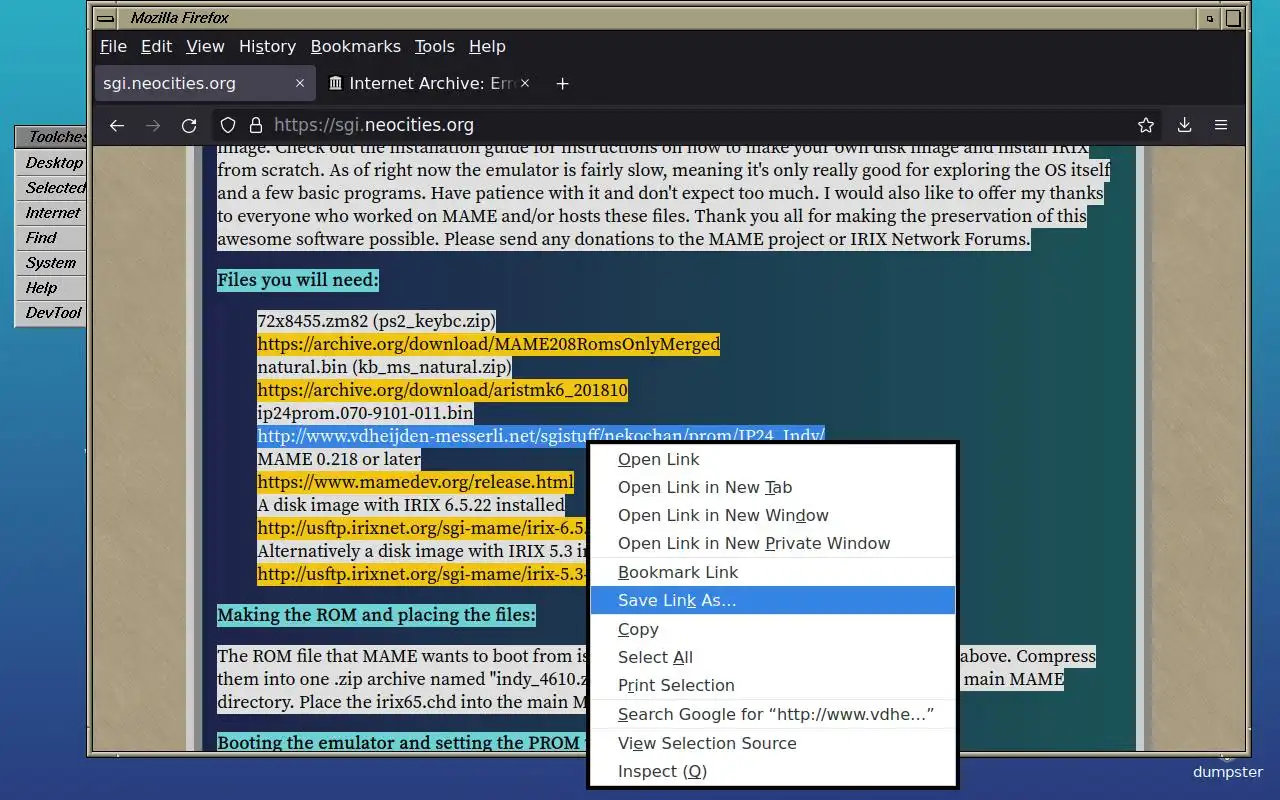Open the Help menu

point(487,46)
